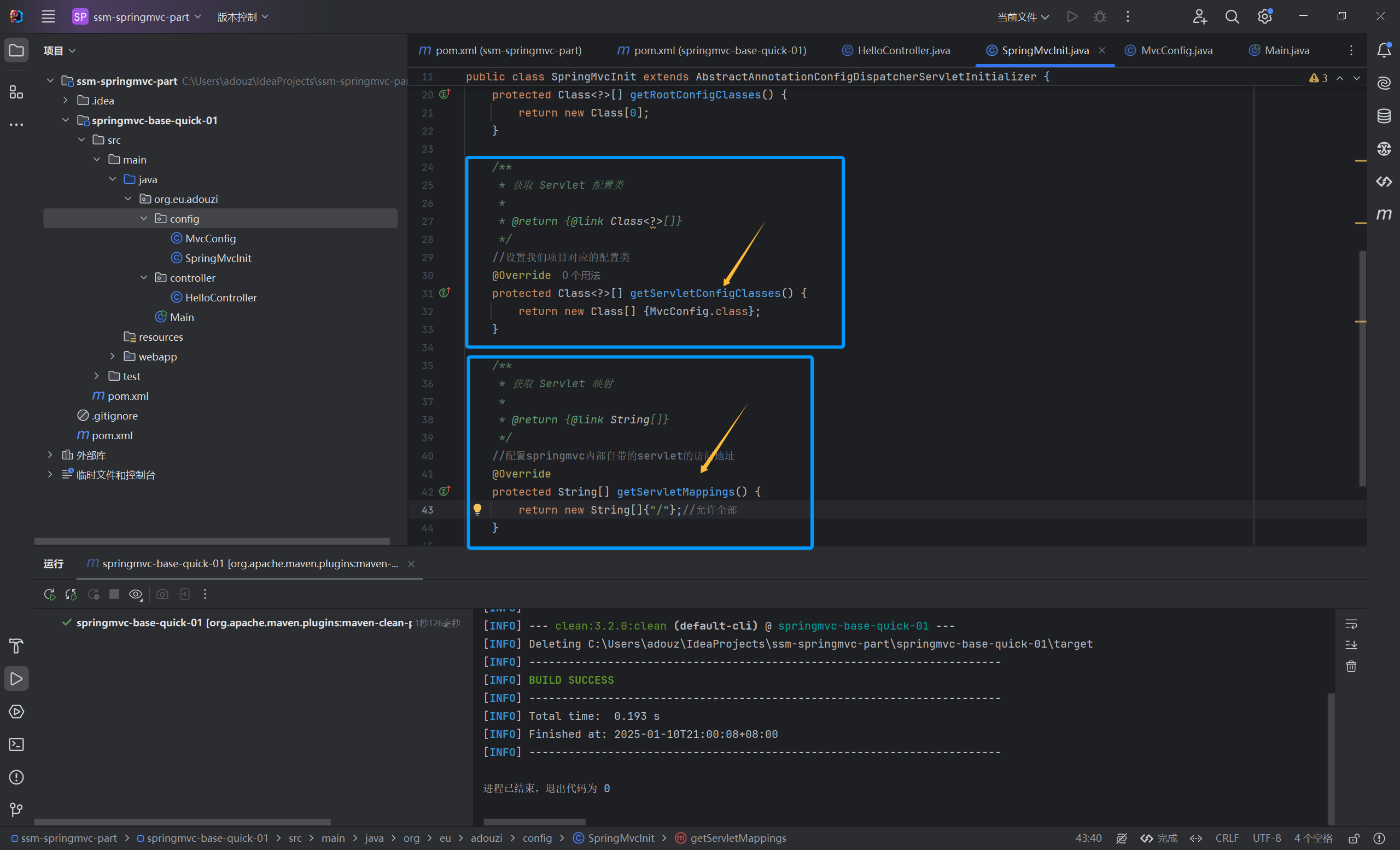Click the Build hammer icon
This screenshot has height=850, width=1400.
click(x=16, y=646)
